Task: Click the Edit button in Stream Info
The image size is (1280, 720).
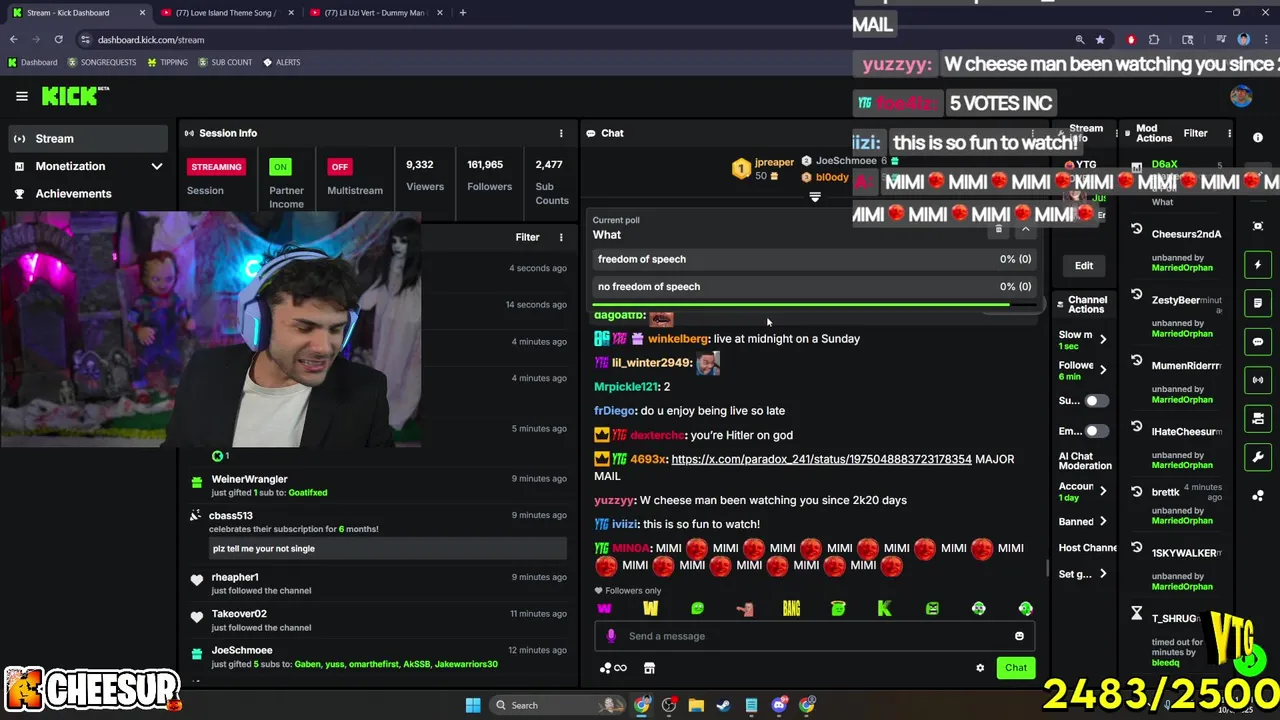Action: pos(1084,266)
